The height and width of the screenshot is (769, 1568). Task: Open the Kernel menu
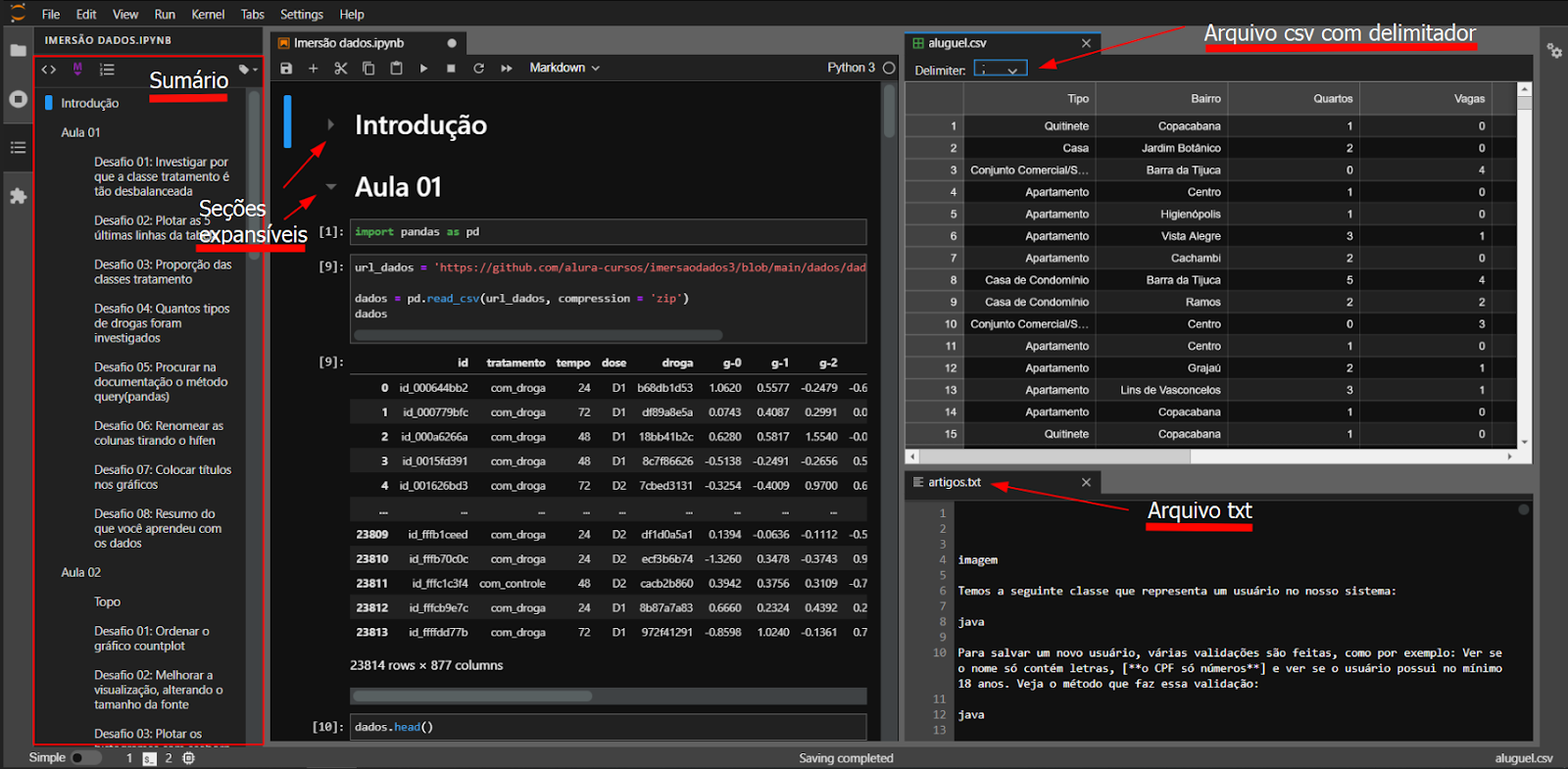[x=208, y=14]
